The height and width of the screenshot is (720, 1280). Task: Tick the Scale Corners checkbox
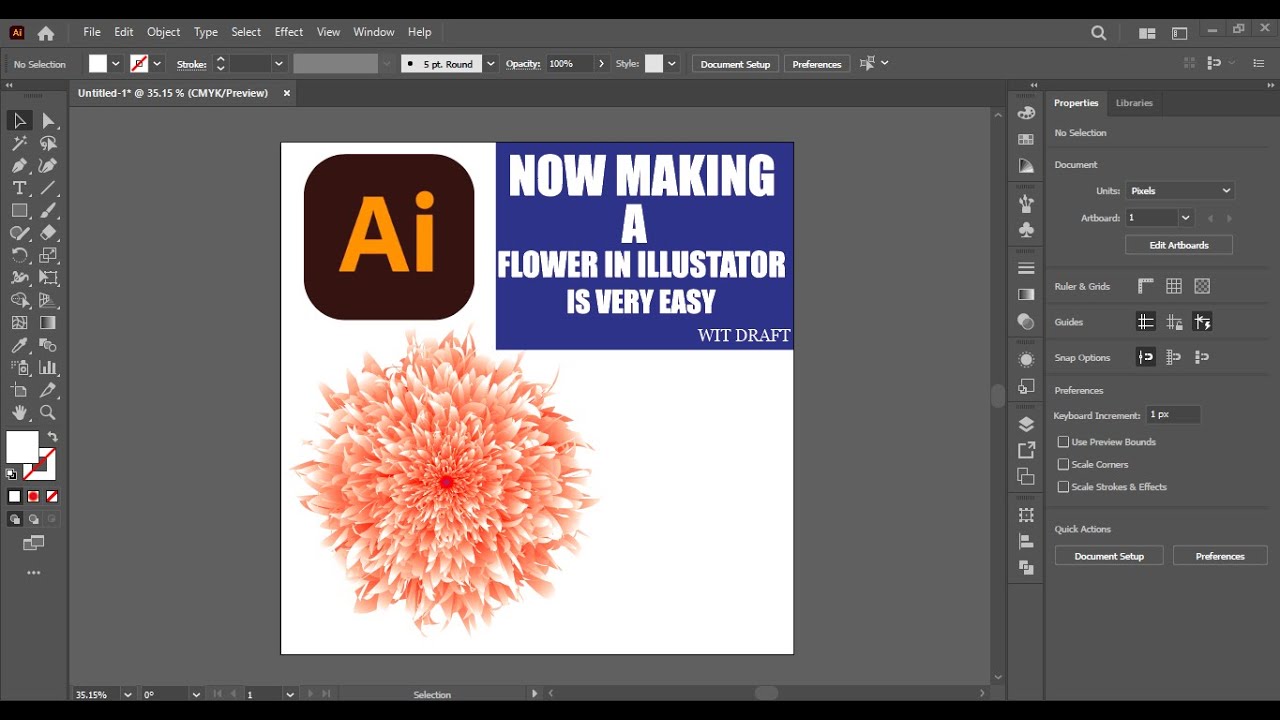[1063, 465]
